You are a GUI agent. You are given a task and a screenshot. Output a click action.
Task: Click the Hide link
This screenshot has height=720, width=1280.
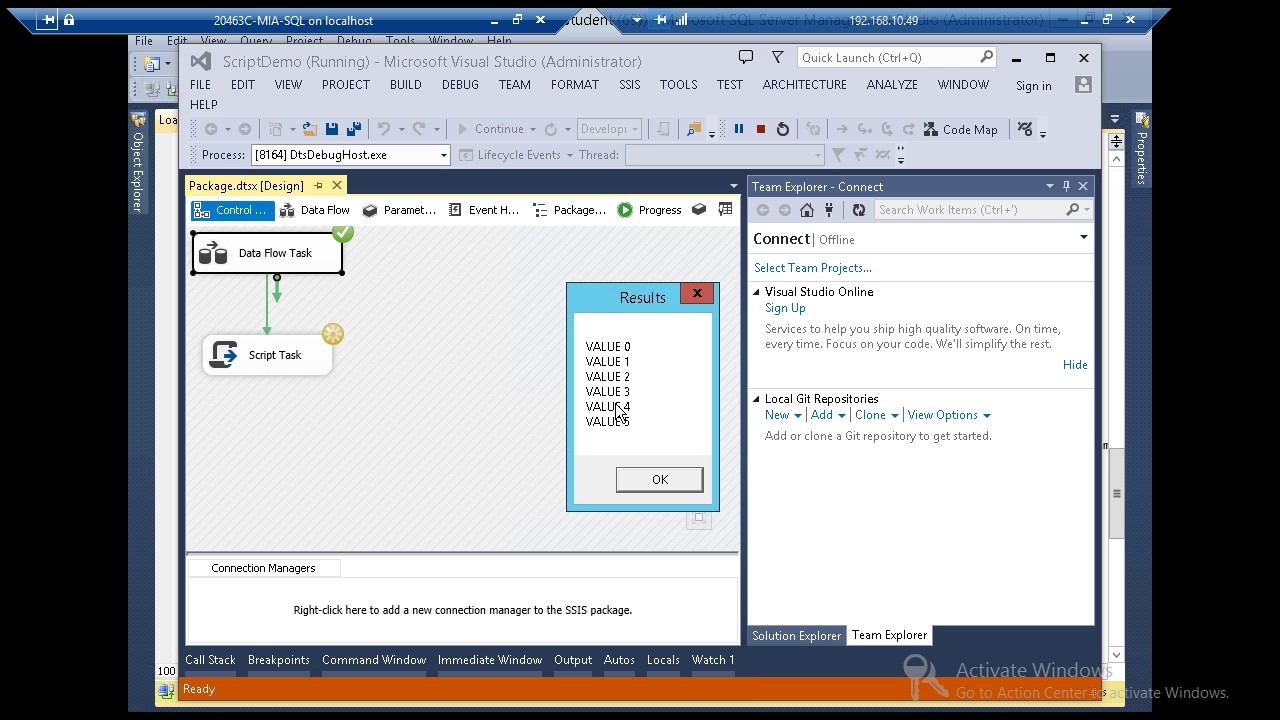point(1075,365)
